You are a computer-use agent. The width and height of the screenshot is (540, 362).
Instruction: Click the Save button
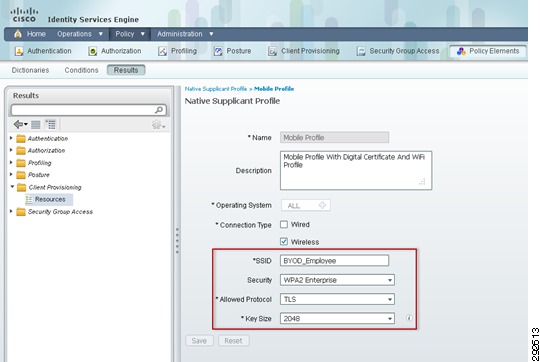199,341
